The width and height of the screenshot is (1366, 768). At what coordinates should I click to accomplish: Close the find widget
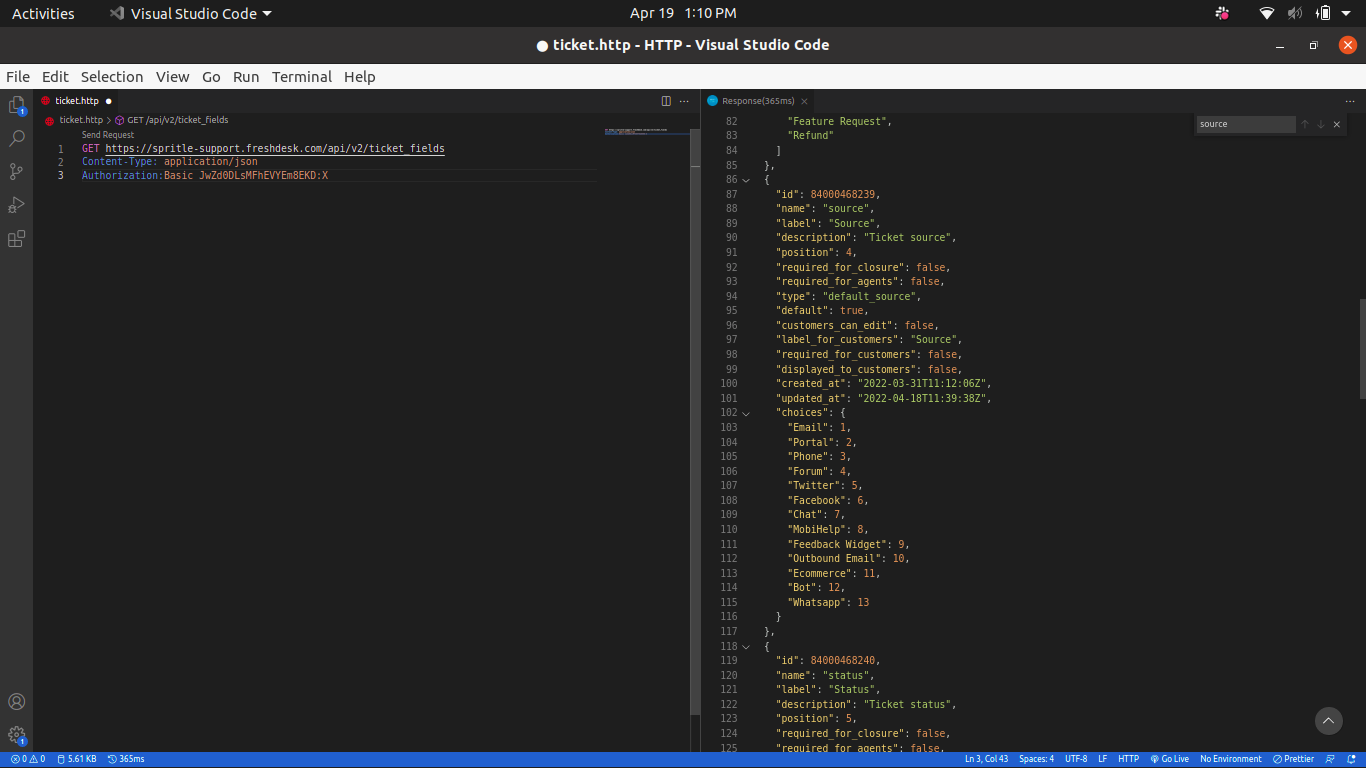(1336, 124)
